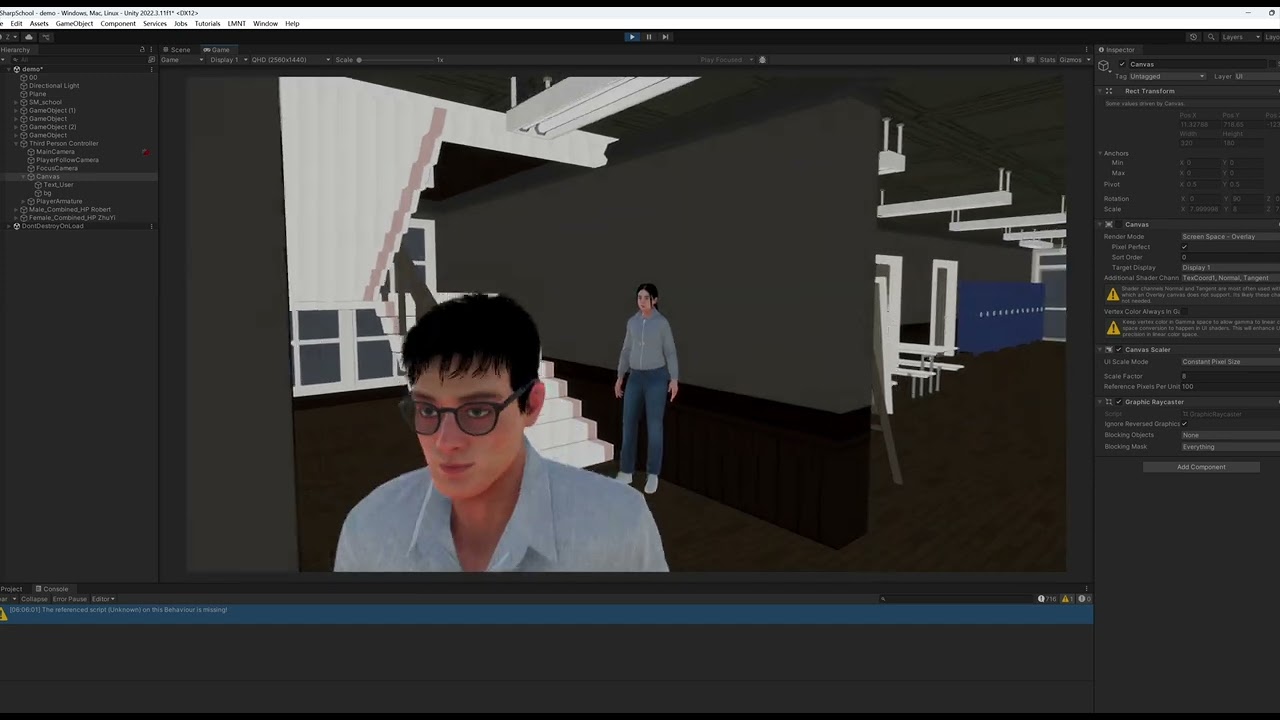
Task: Open the Component menu
Action: 118,23
